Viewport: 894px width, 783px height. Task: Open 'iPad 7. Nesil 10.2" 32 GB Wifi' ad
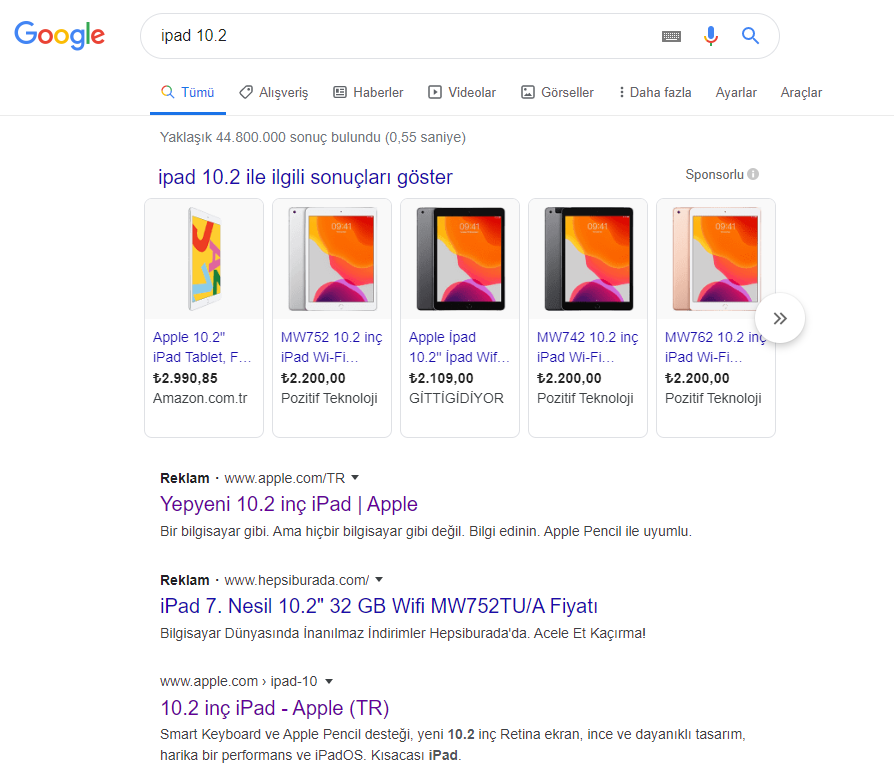[379, 606]
